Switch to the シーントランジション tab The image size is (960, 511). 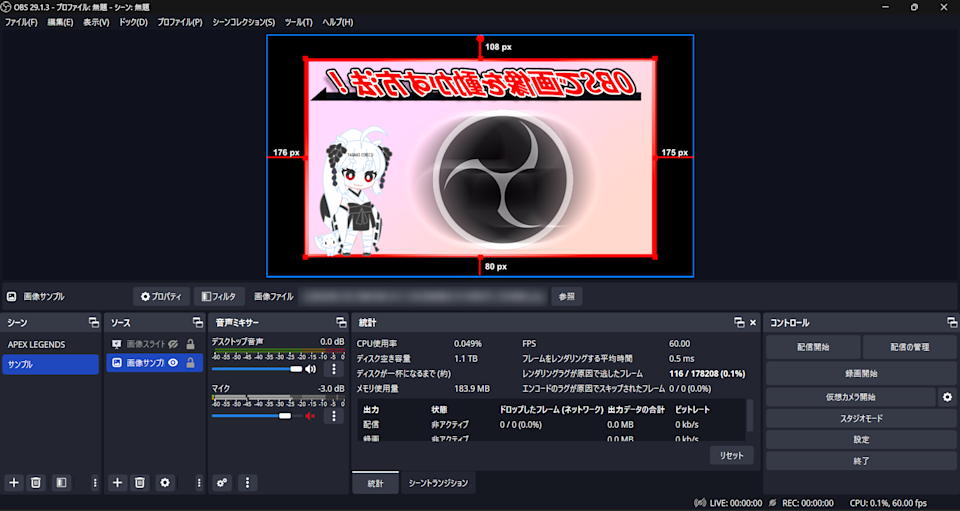(x=438, y=483)
